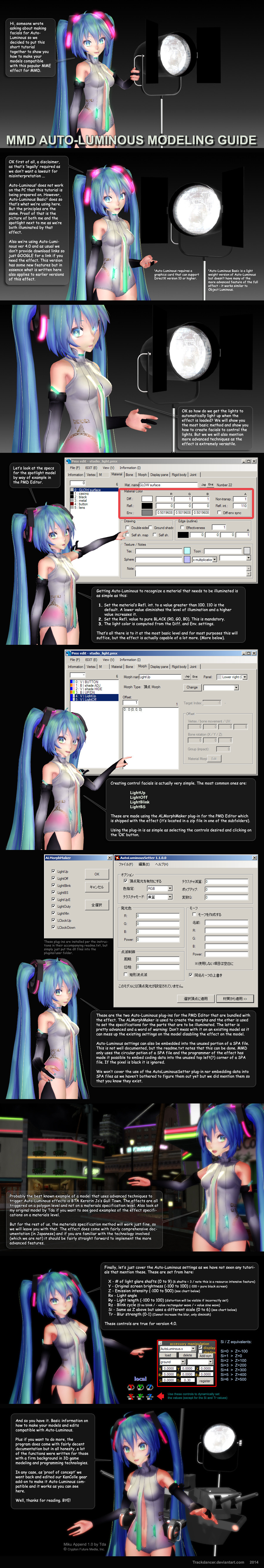Select '3 : metal' material row
This screenshot has width=264, height=1568.
(94, 500)
